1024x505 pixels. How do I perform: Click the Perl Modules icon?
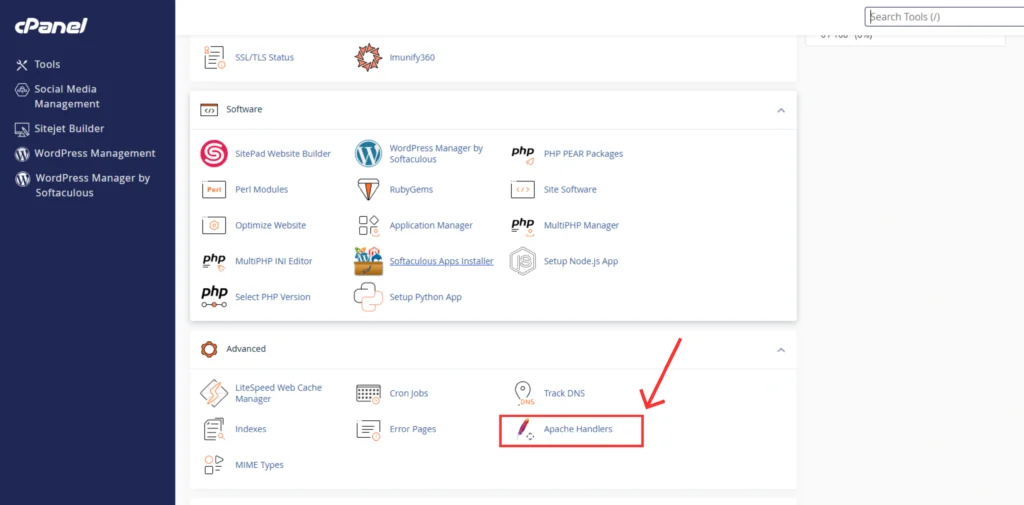[214, 189]
